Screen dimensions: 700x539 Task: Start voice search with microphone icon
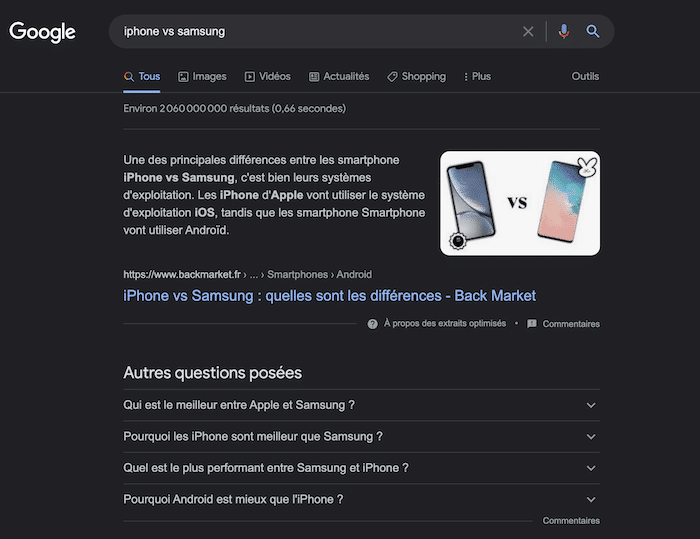point(564,32)
